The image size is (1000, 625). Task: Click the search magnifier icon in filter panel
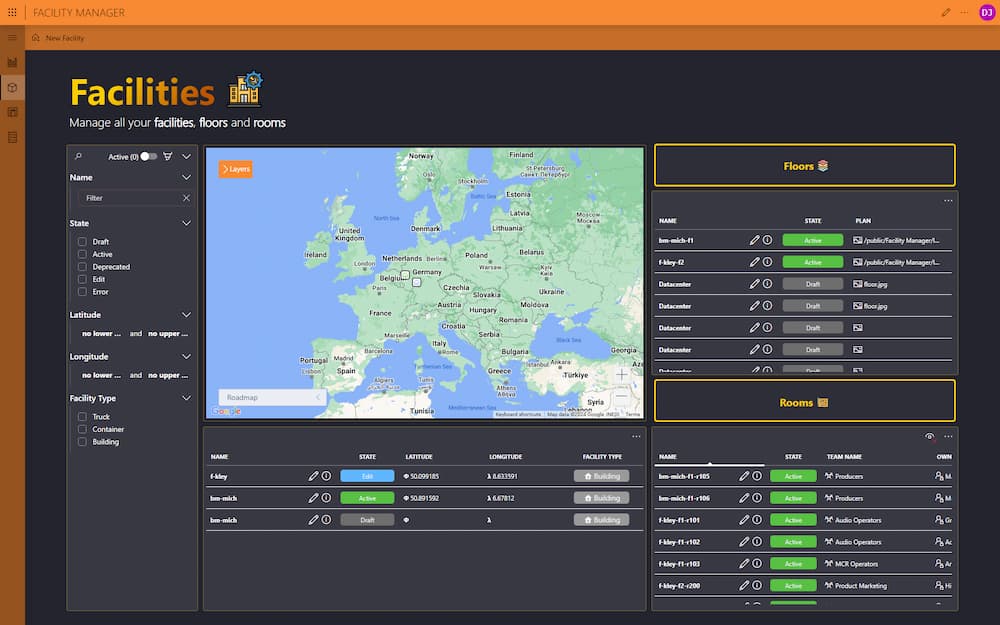78,156
